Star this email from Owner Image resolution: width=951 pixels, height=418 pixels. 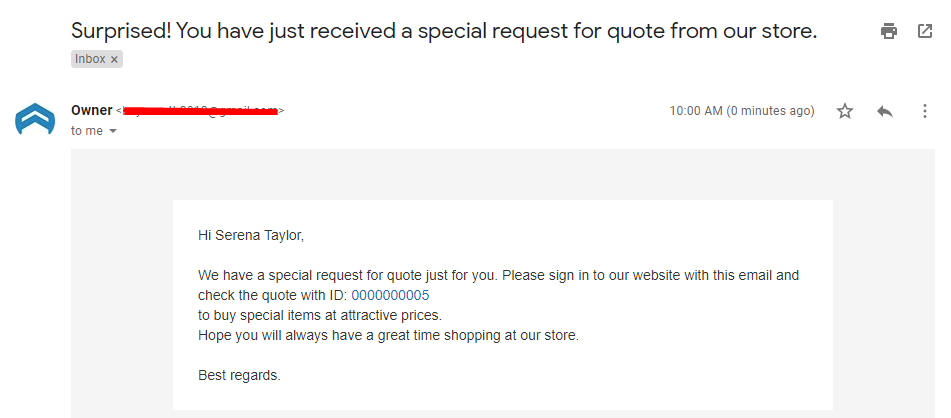click(845, 111)
